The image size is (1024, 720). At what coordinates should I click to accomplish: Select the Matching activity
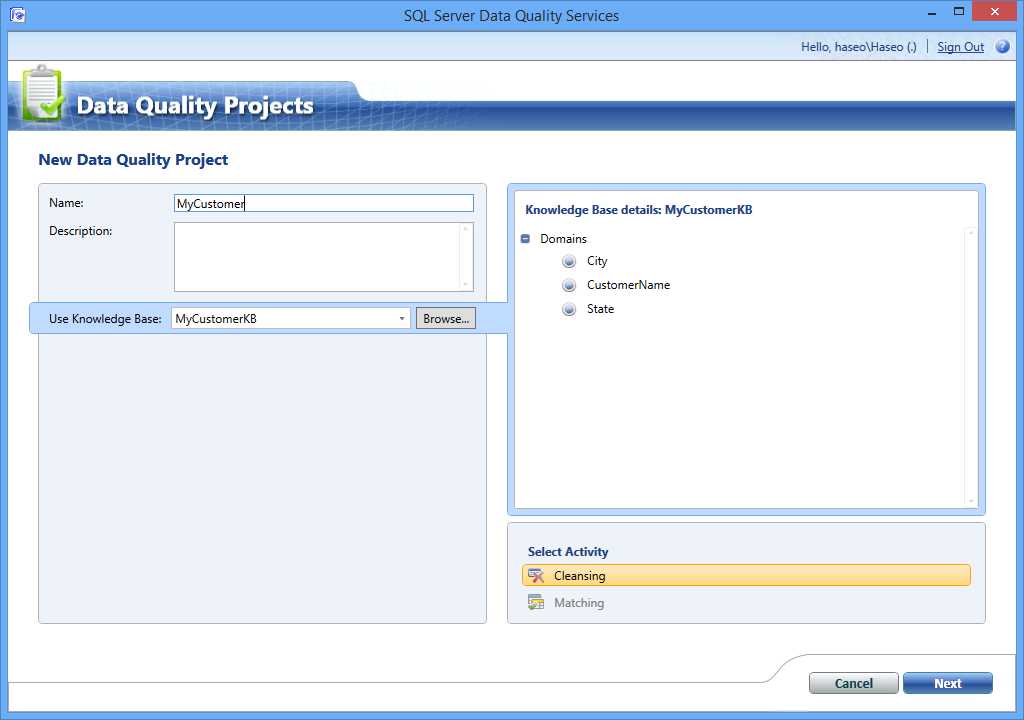pos(746,602)
